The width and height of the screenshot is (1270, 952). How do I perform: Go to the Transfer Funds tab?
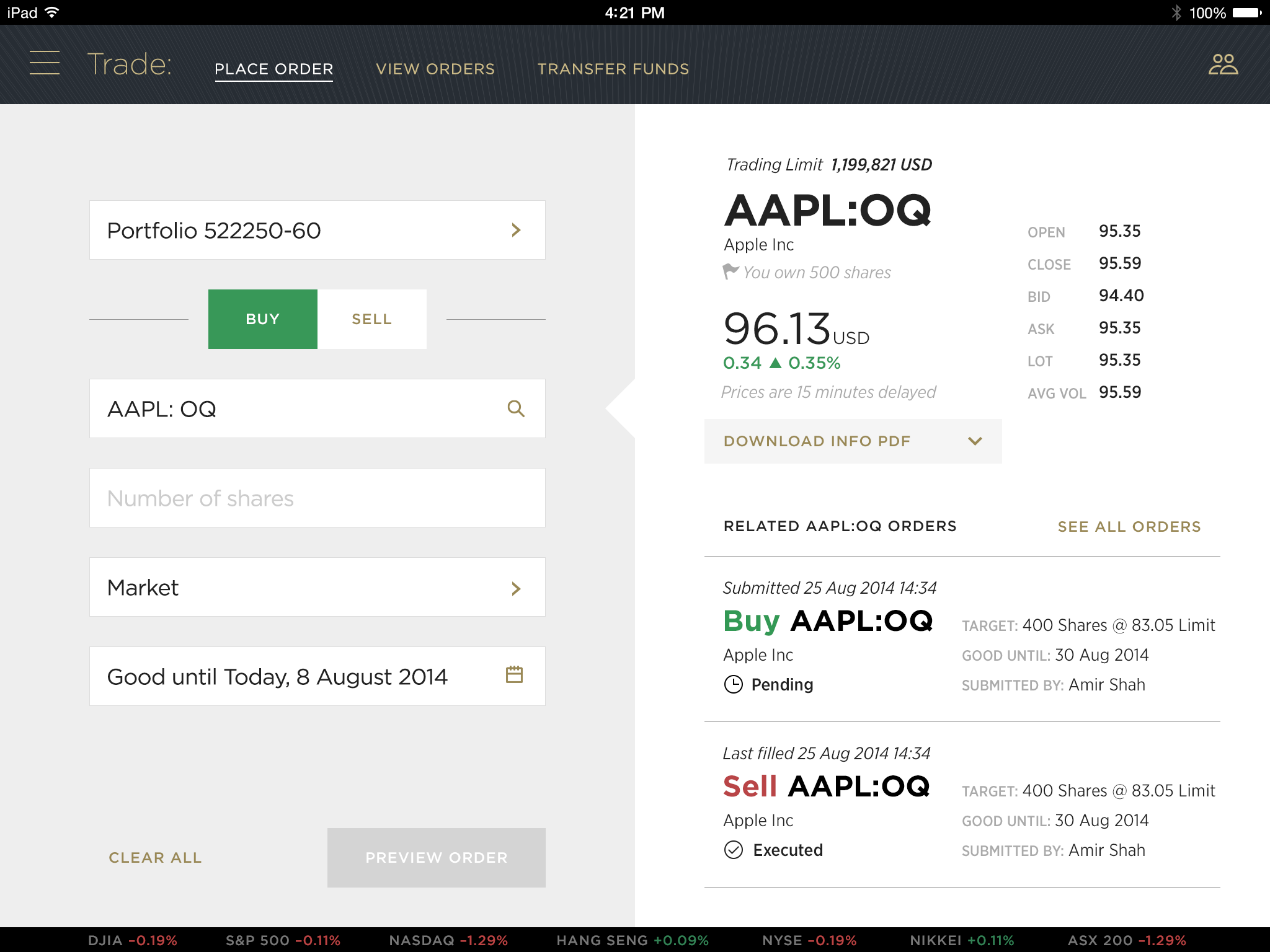pos(613,69)
